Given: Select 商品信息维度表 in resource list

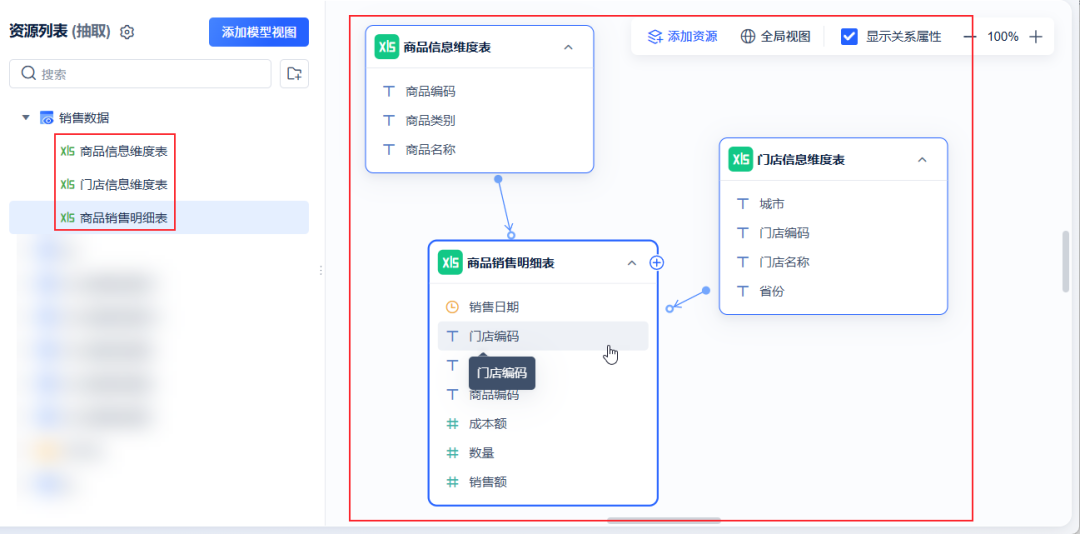Looking at the screenshot, I should click(114, 151).
